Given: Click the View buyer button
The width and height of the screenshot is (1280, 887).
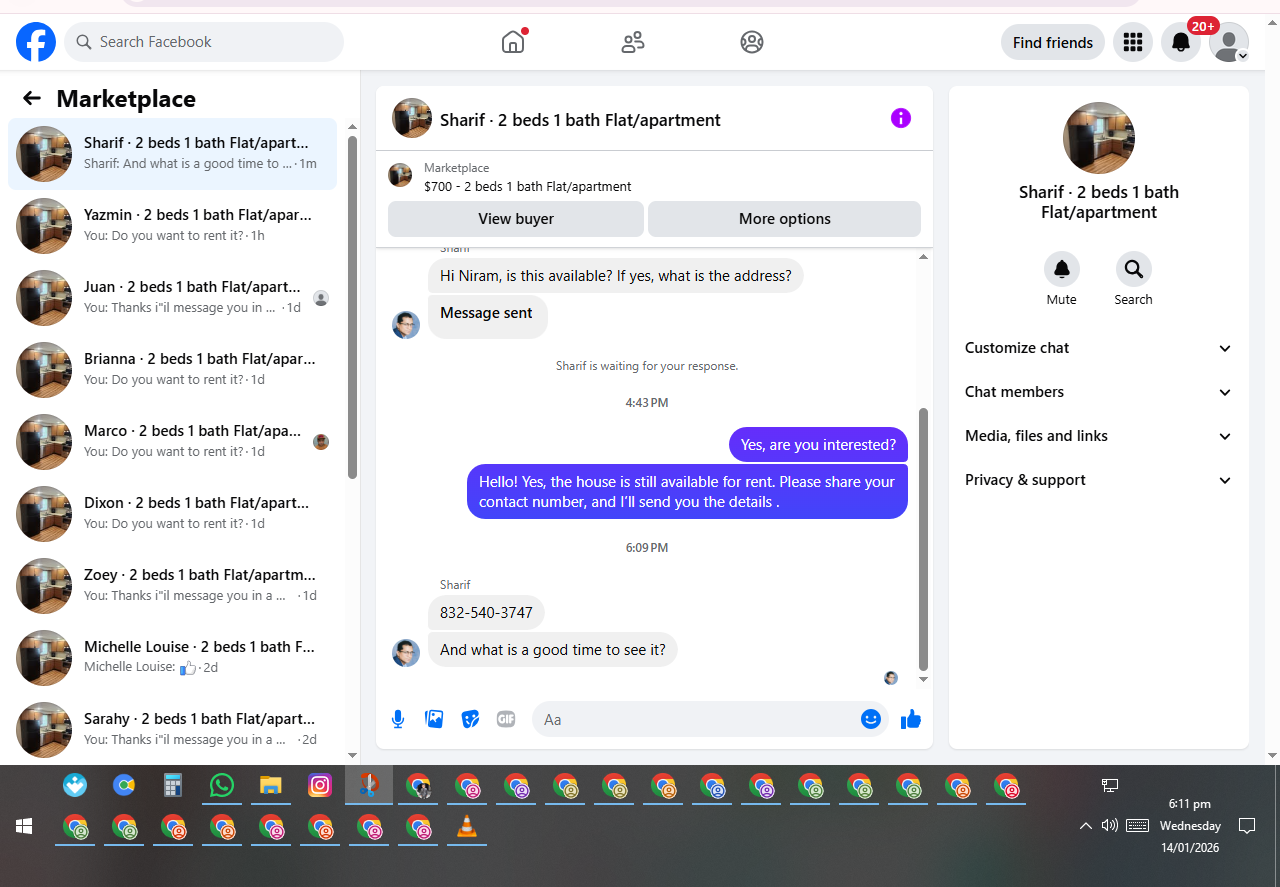Looking at the screenshot, I should [x=516, y=219].
